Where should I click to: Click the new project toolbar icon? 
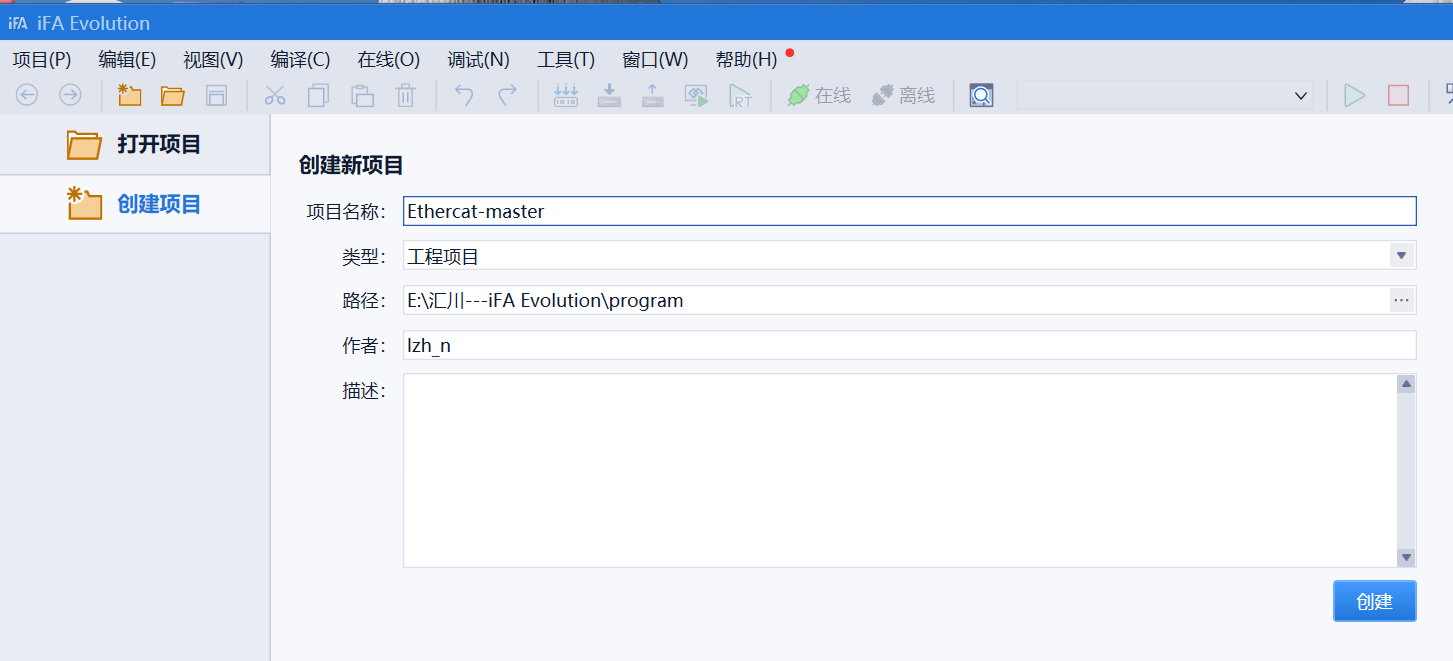tap(129, 96)
